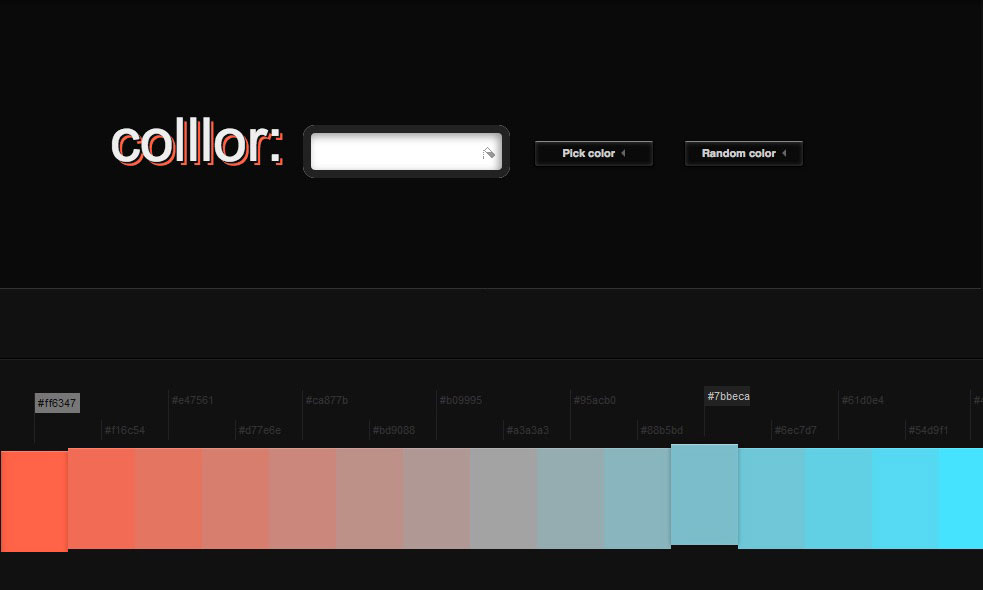Select the raised #7bbeca swatch
Image resolution: width=983 pixels, height=590 pixels.
click(x=704, y=494)
